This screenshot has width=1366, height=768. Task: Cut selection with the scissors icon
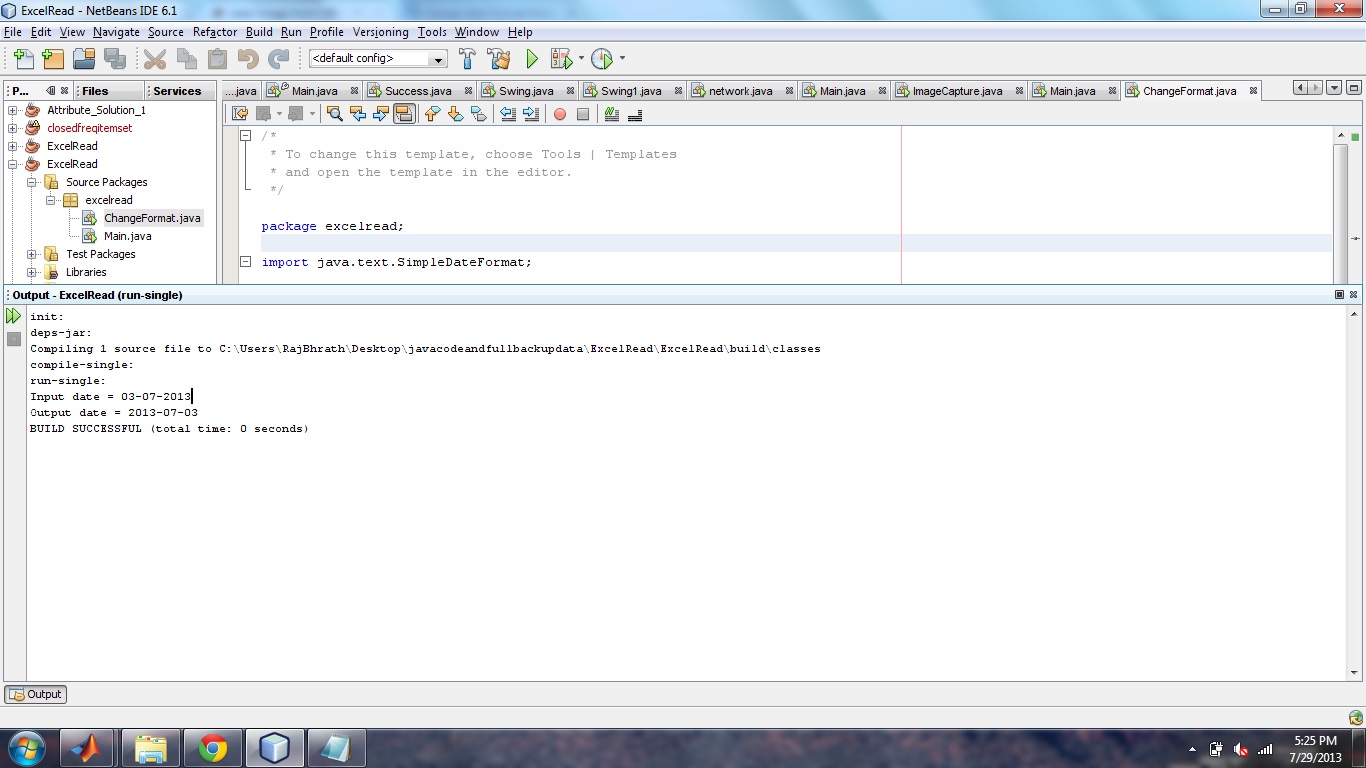[x=155, y=59]
